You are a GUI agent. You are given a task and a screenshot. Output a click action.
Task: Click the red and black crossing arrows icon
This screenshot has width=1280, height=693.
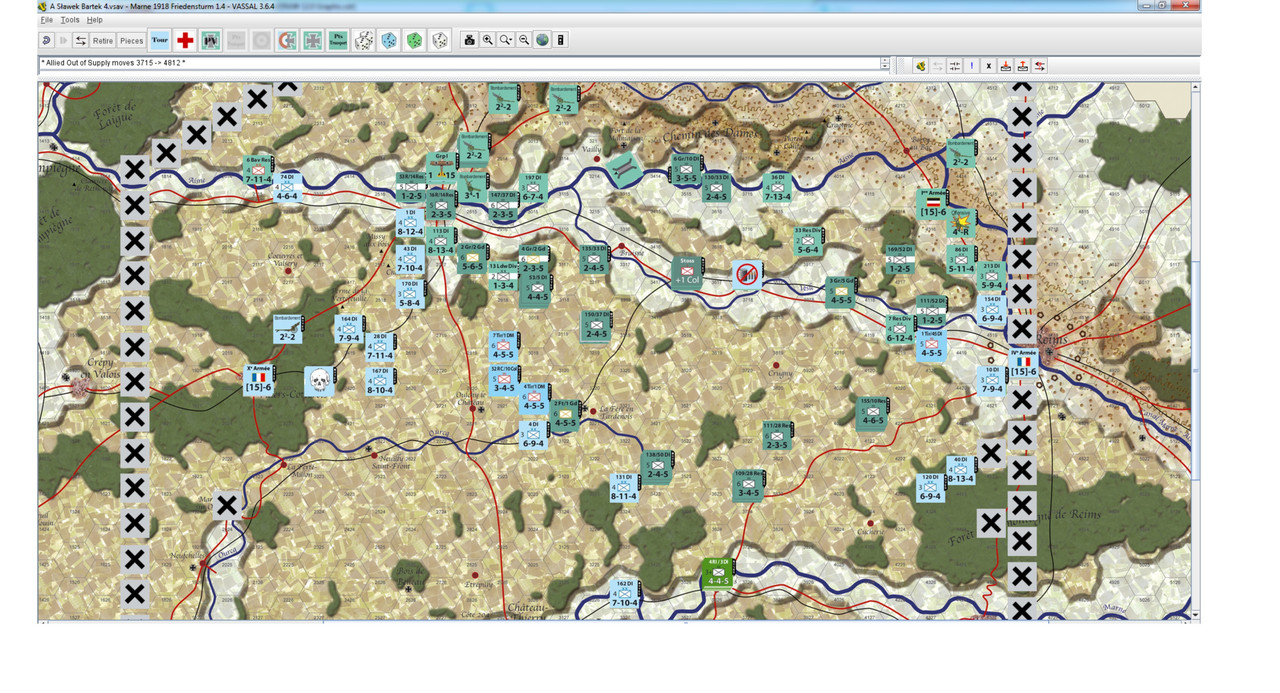click(x=1040, y=66)
